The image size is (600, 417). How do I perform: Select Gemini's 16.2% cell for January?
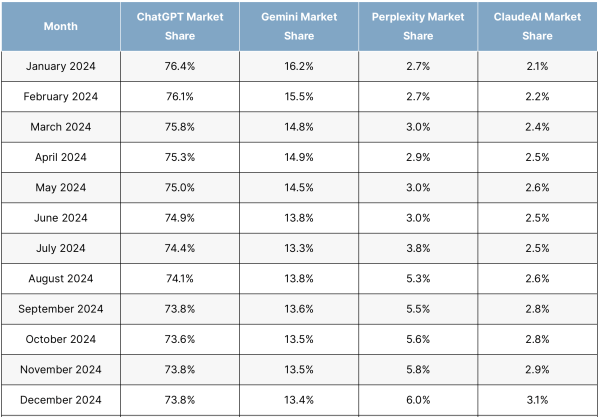(x=298, y=66)
